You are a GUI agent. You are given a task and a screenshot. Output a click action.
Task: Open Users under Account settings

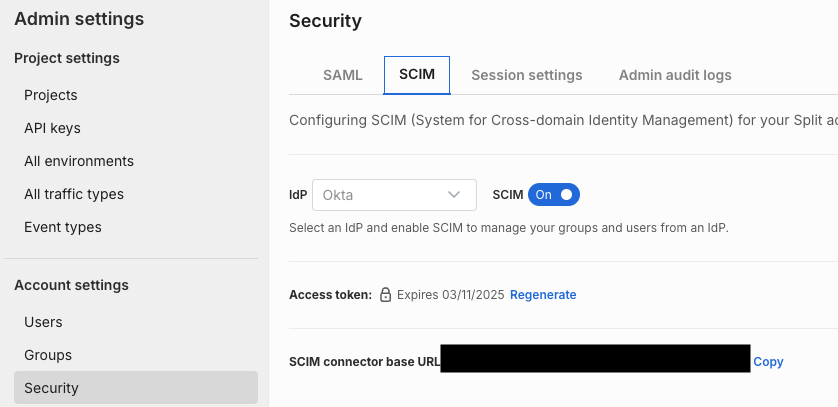click(43, 322)
